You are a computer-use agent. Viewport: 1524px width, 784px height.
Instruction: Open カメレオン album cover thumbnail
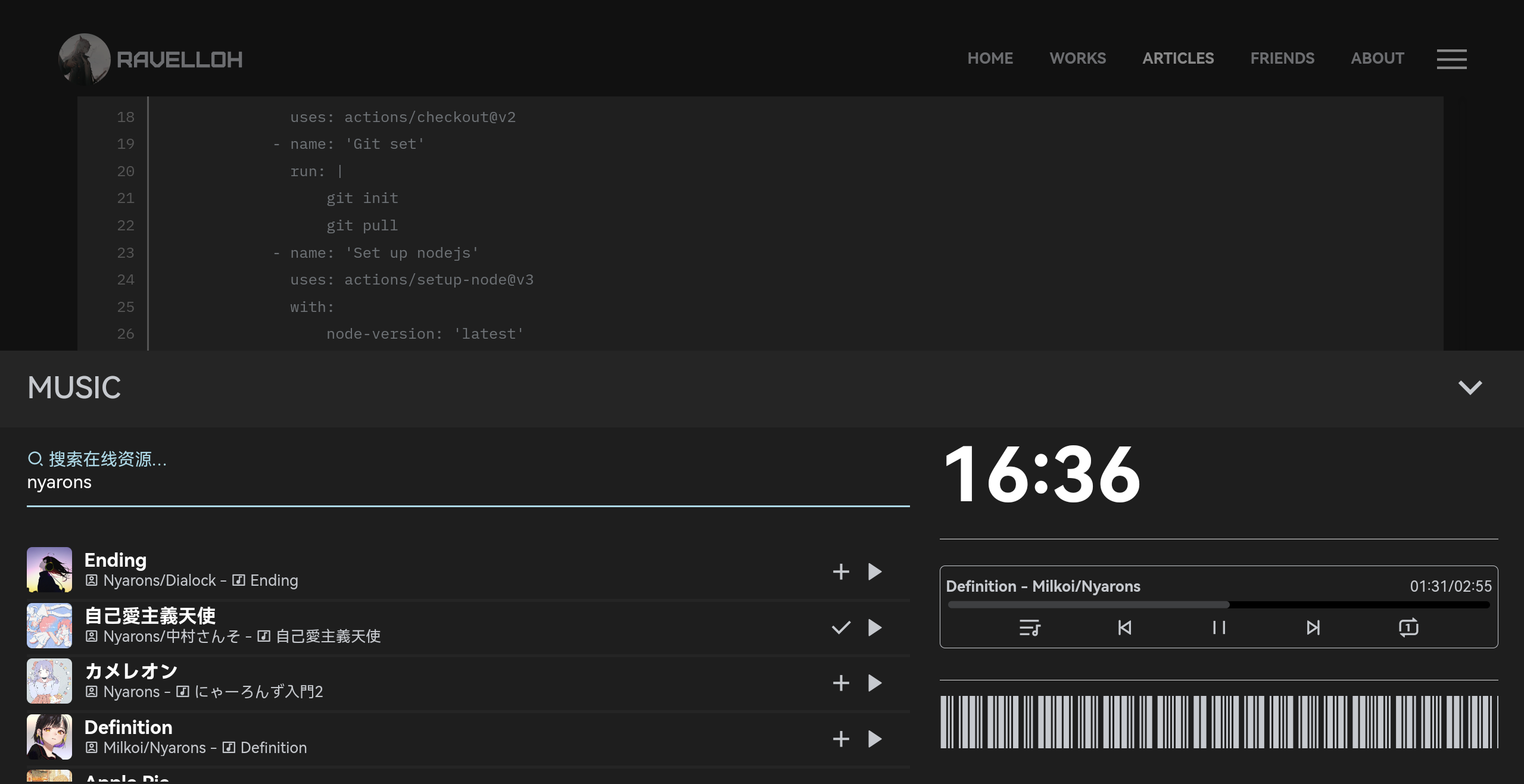[x=49, y=681]
